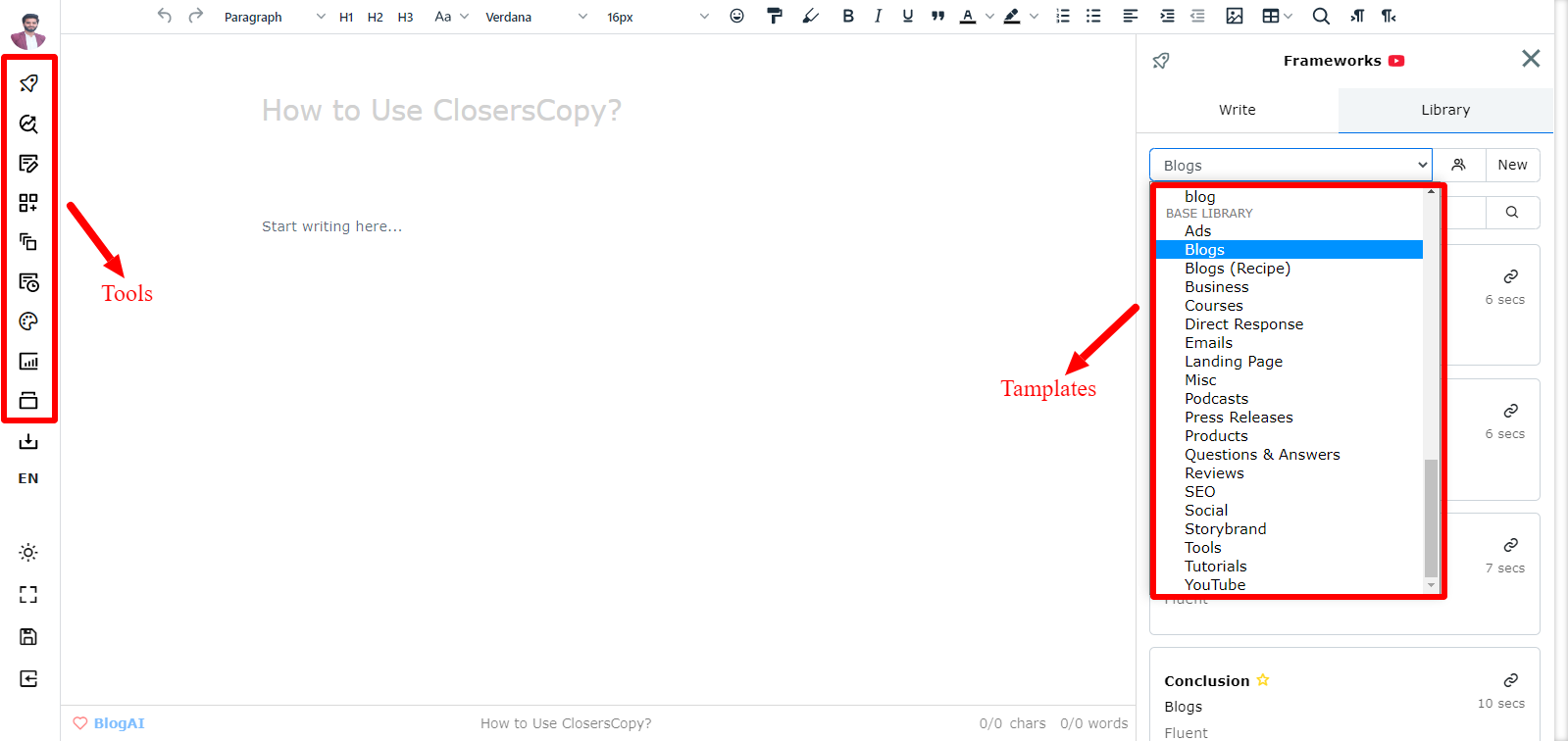The width and height of the screenshot is (1568, 741).
Task: Click the redo arrow
Action: click(195, 16)
